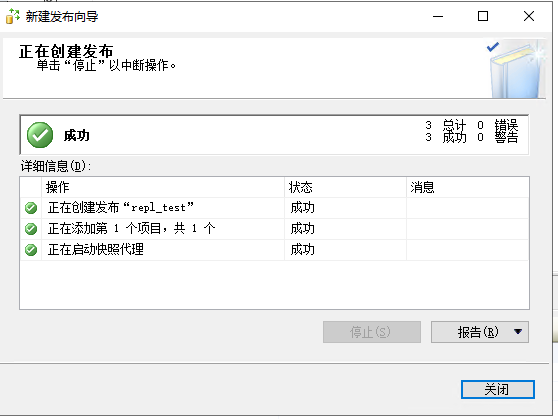
Task: Minimize the 新建发布向导 window
Action: 438,16
